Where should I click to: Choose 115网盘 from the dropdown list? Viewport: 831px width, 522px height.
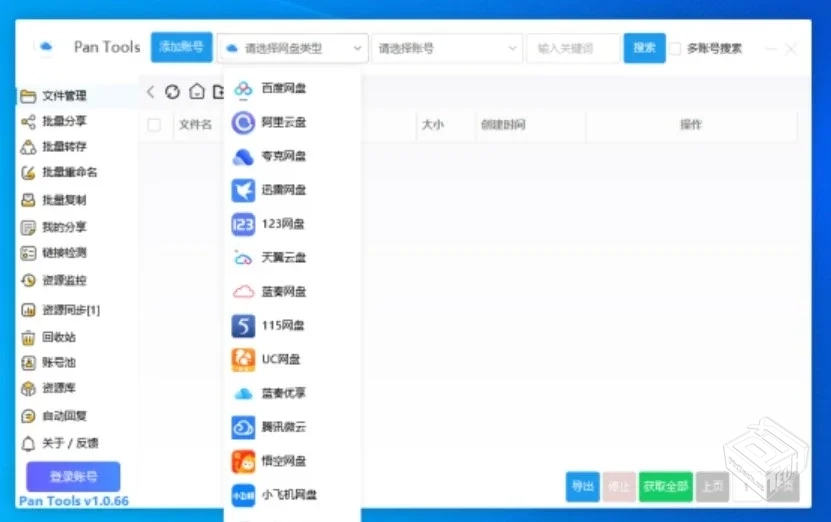coord(293,325)
